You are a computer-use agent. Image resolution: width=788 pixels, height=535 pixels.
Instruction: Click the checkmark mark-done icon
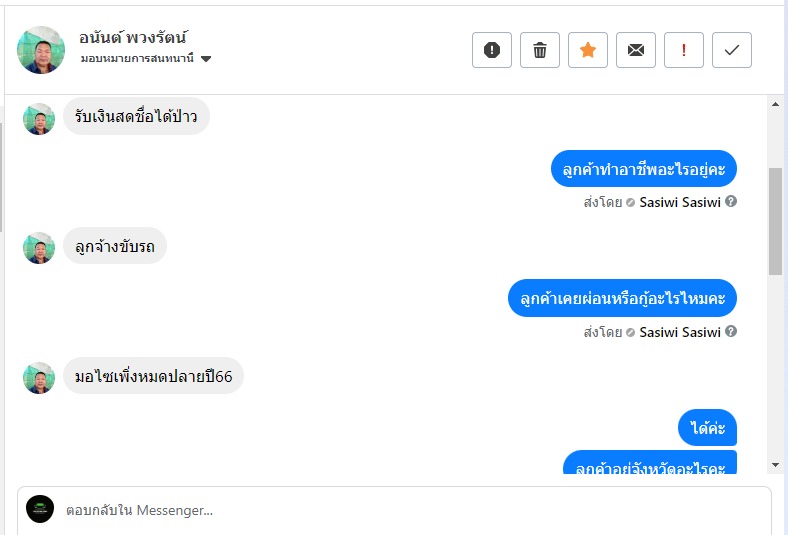tap(732, 50)
